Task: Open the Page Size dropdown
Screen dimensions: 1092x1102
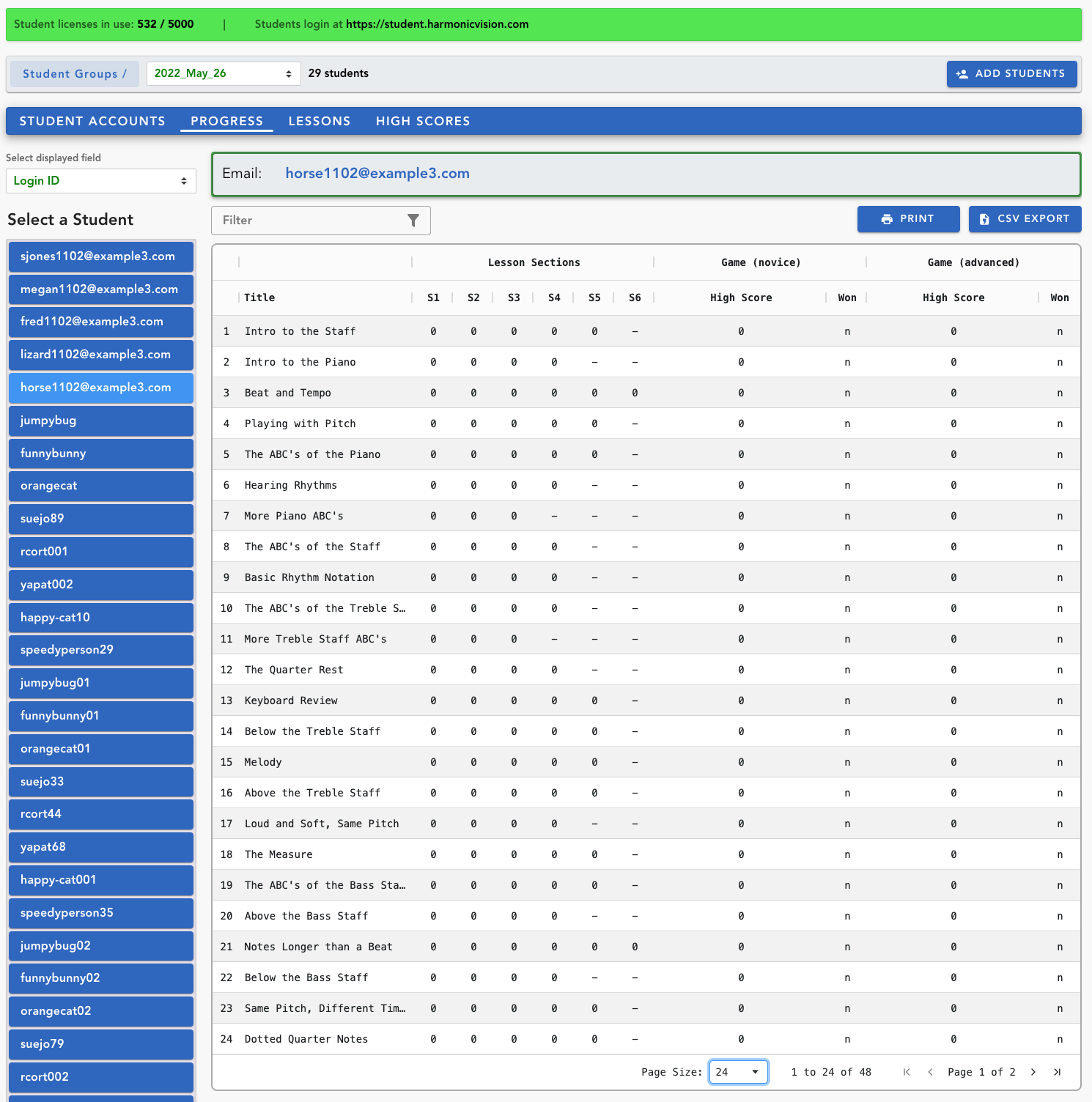Action: pyautogui.click(x=739, y=1072)
